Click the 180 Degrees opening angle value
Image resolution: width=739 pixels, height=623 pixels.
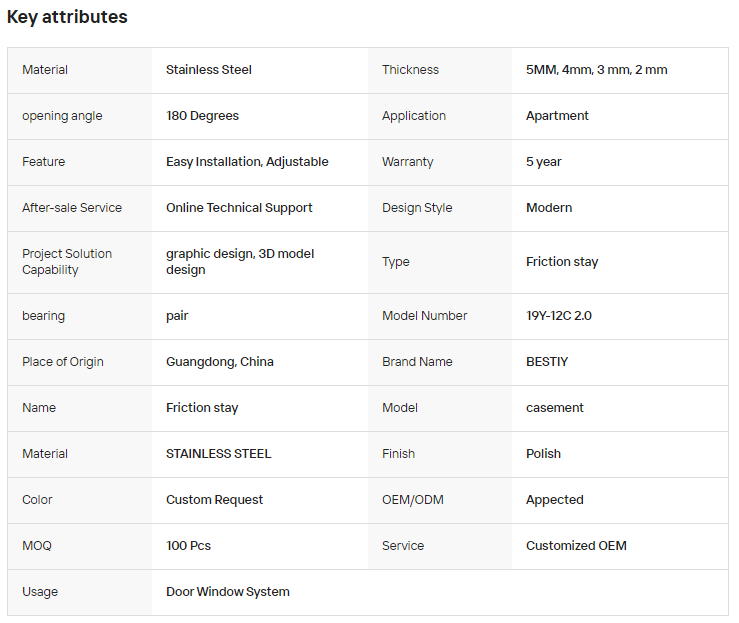coord(202,116)
